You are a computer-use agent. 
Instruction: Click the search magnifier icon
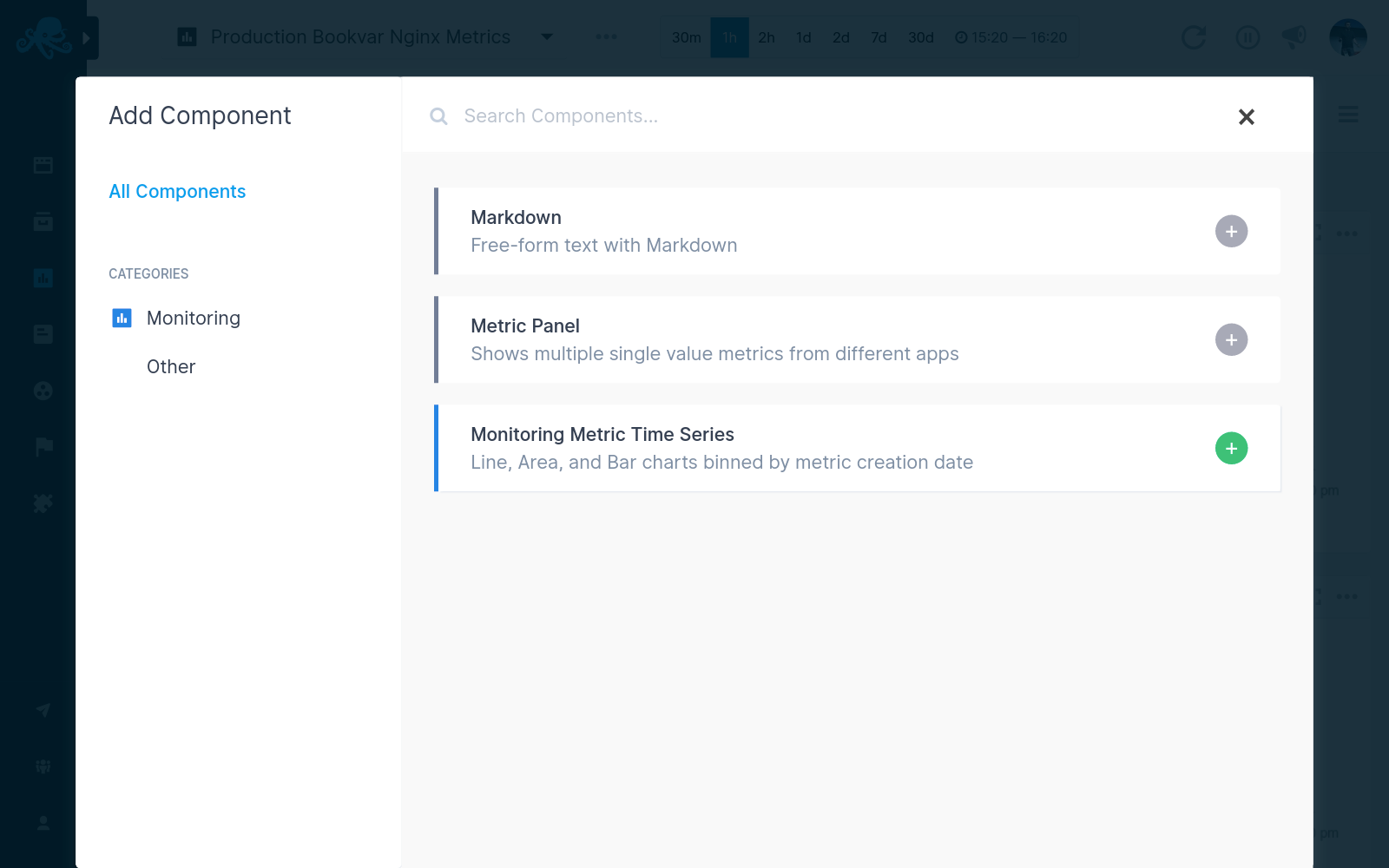point(438,116)
